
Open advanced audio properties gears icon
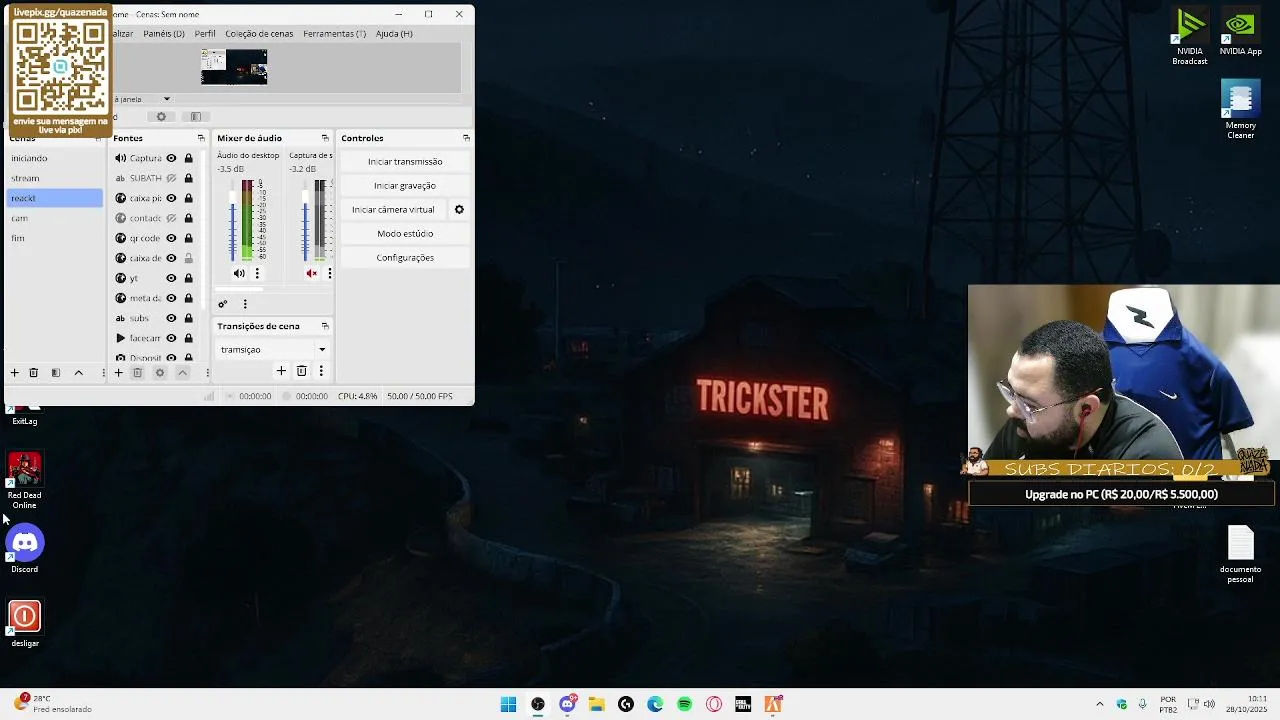click(x=223, y=304)
